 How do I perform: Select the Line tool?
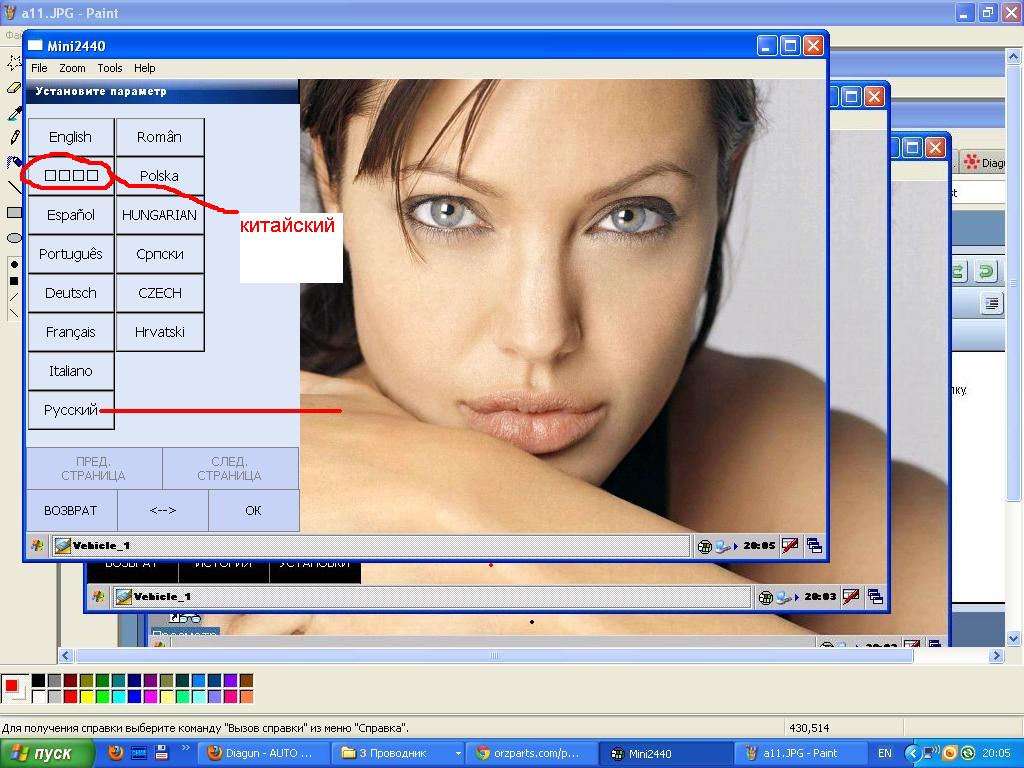coord(13,187)
